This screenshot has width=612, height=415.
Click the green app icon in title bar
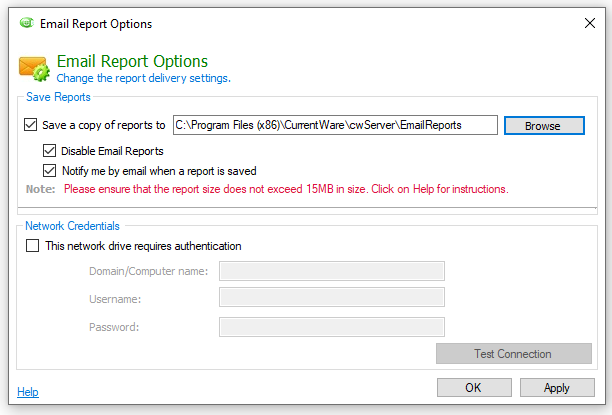coord(27,23)
